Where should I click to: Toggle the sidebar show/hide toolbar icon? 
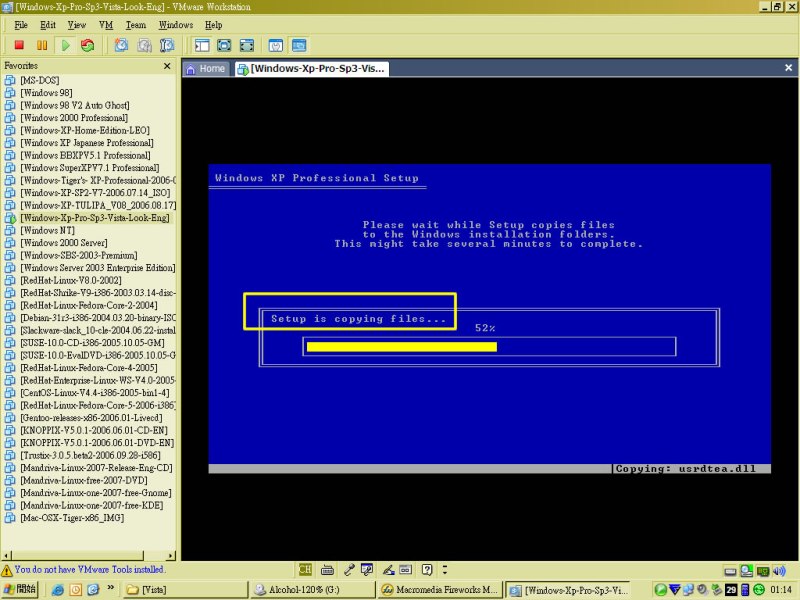(x=202, y=45)
